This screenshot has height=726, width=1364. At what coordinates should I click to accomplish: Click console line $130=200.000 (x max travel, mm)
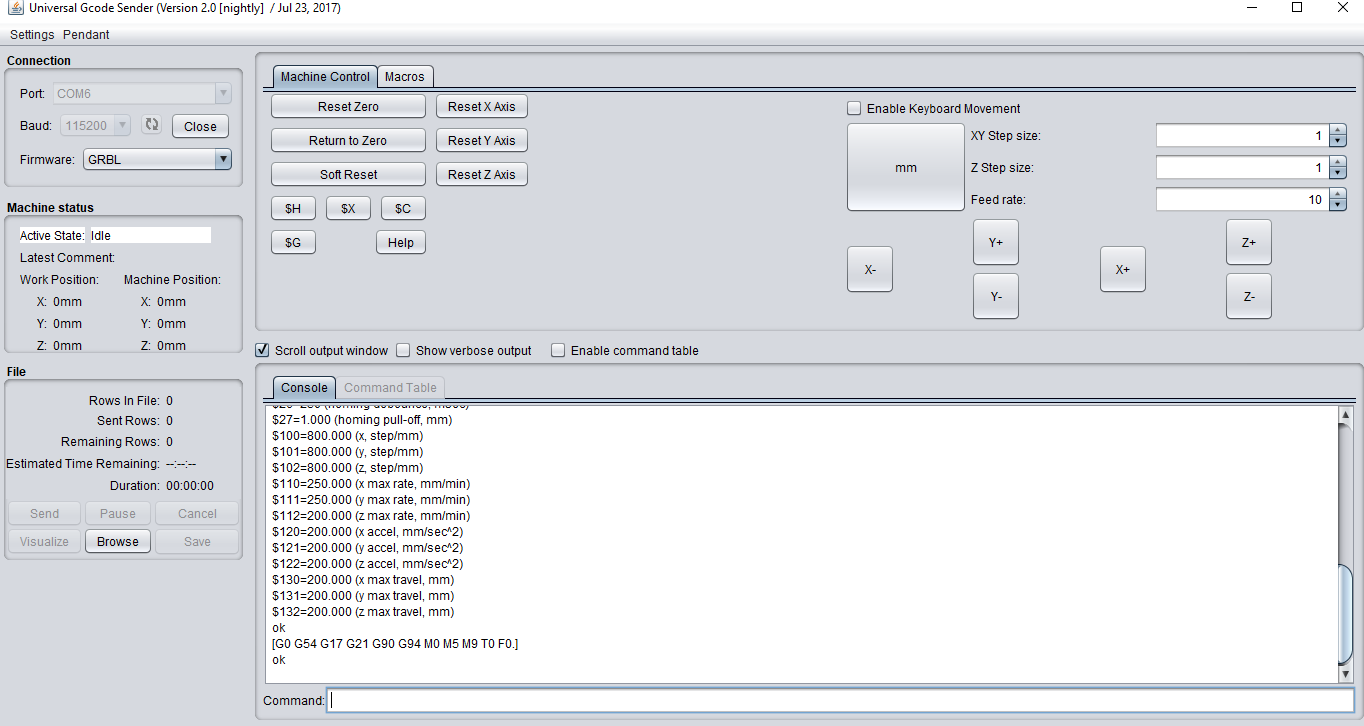pyautogui.click(x=363, y=580)
